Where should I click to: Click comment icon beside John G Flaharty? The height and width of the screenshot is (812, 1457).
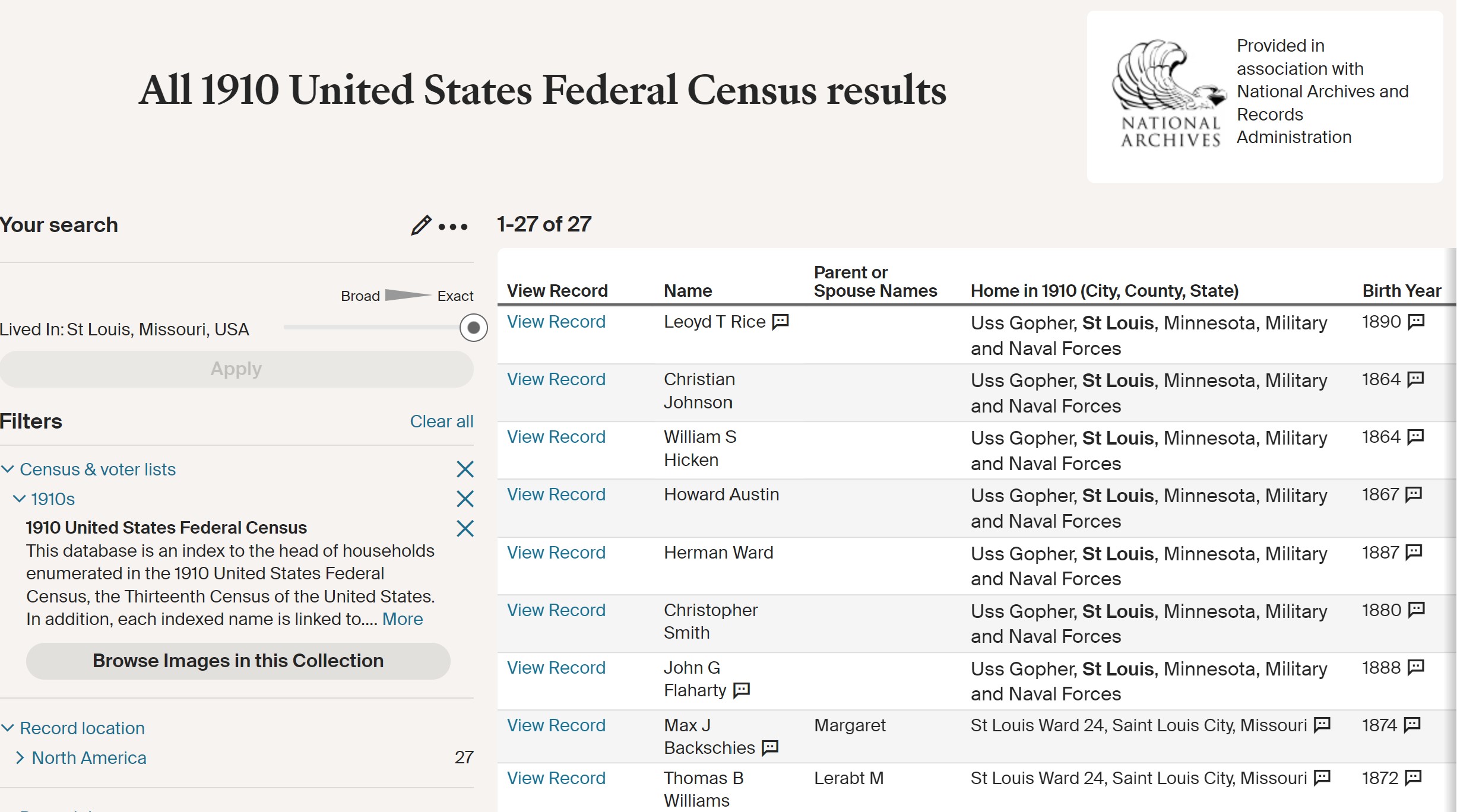click(x=742, y=690)
